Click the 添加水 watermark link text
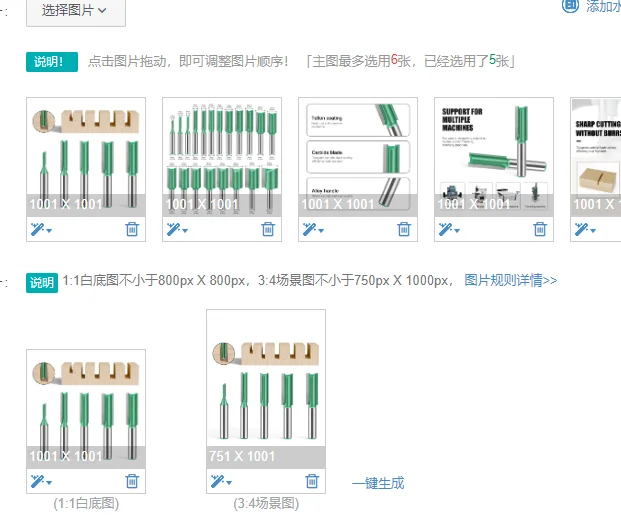Image resolution: width=621 pixels, height=521 pixels. 603,6
